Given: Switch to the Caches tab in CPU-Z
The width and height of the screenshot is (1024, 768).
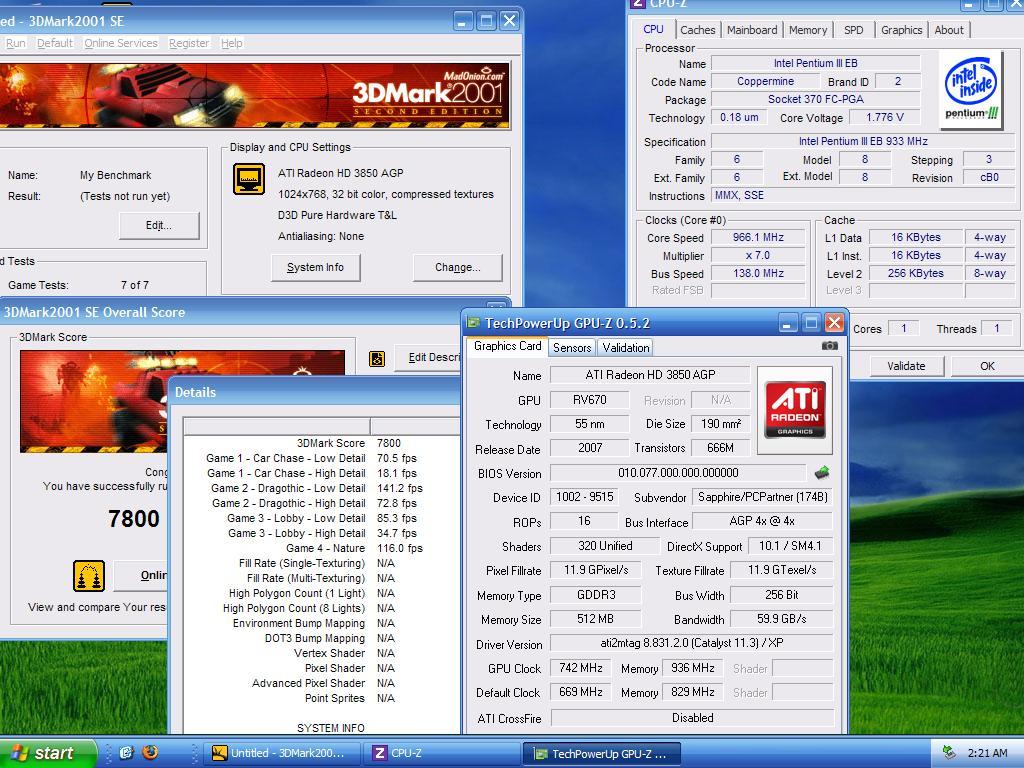Looking at the screenshot, I should click(697, 30).
